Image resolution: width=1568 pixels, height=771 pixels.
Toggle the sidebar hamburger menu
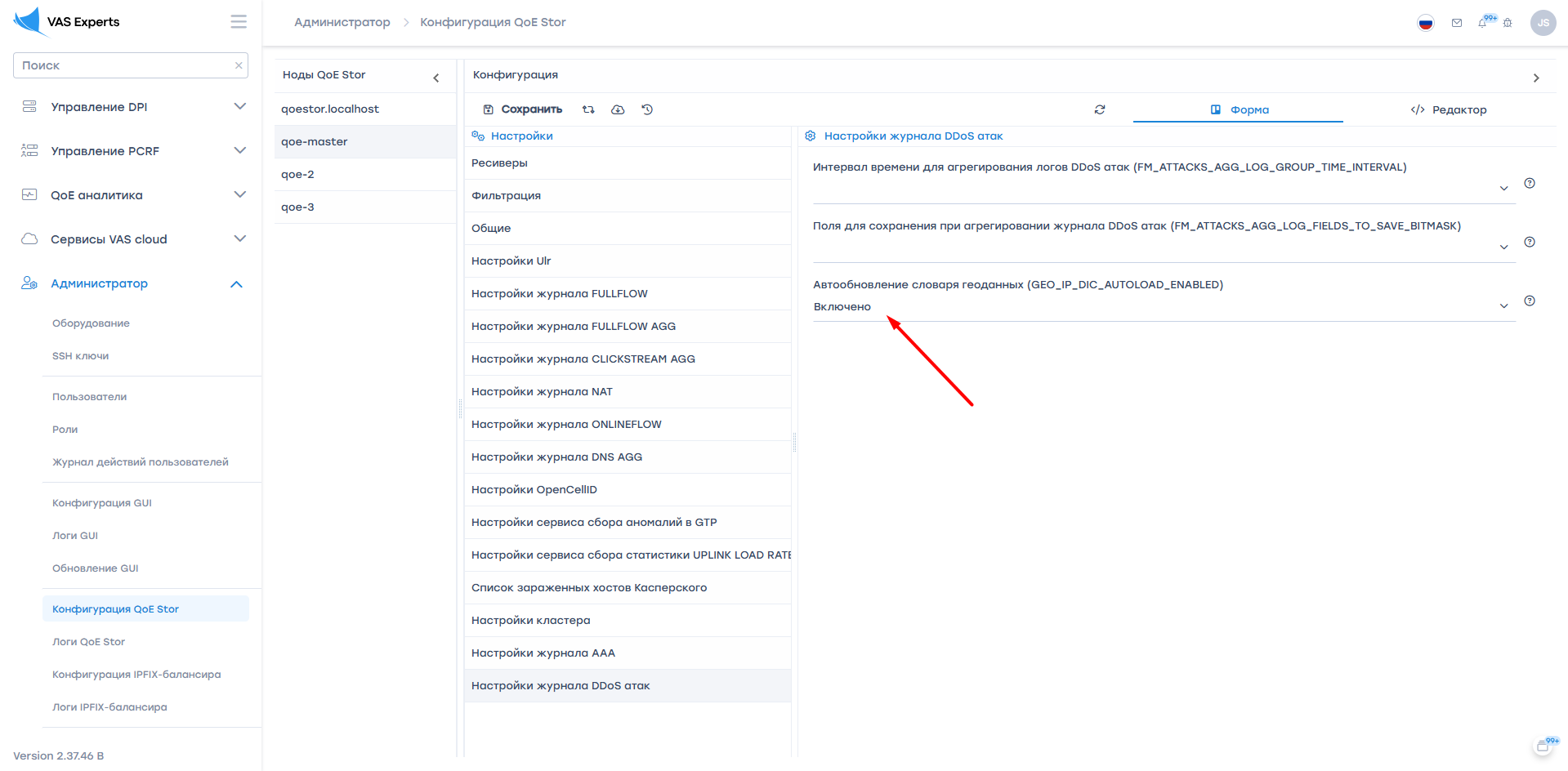[x=239, y=22]
